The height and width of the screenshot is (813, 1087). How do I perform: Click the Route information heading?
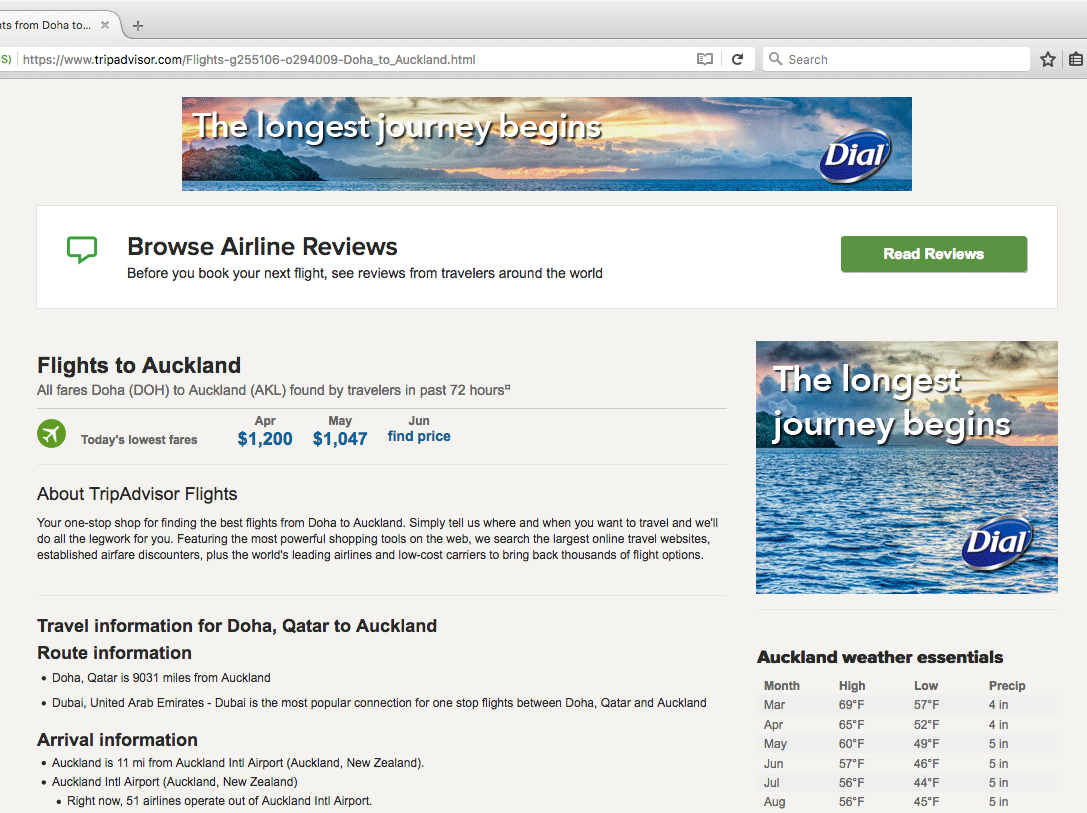pos(114,653)
